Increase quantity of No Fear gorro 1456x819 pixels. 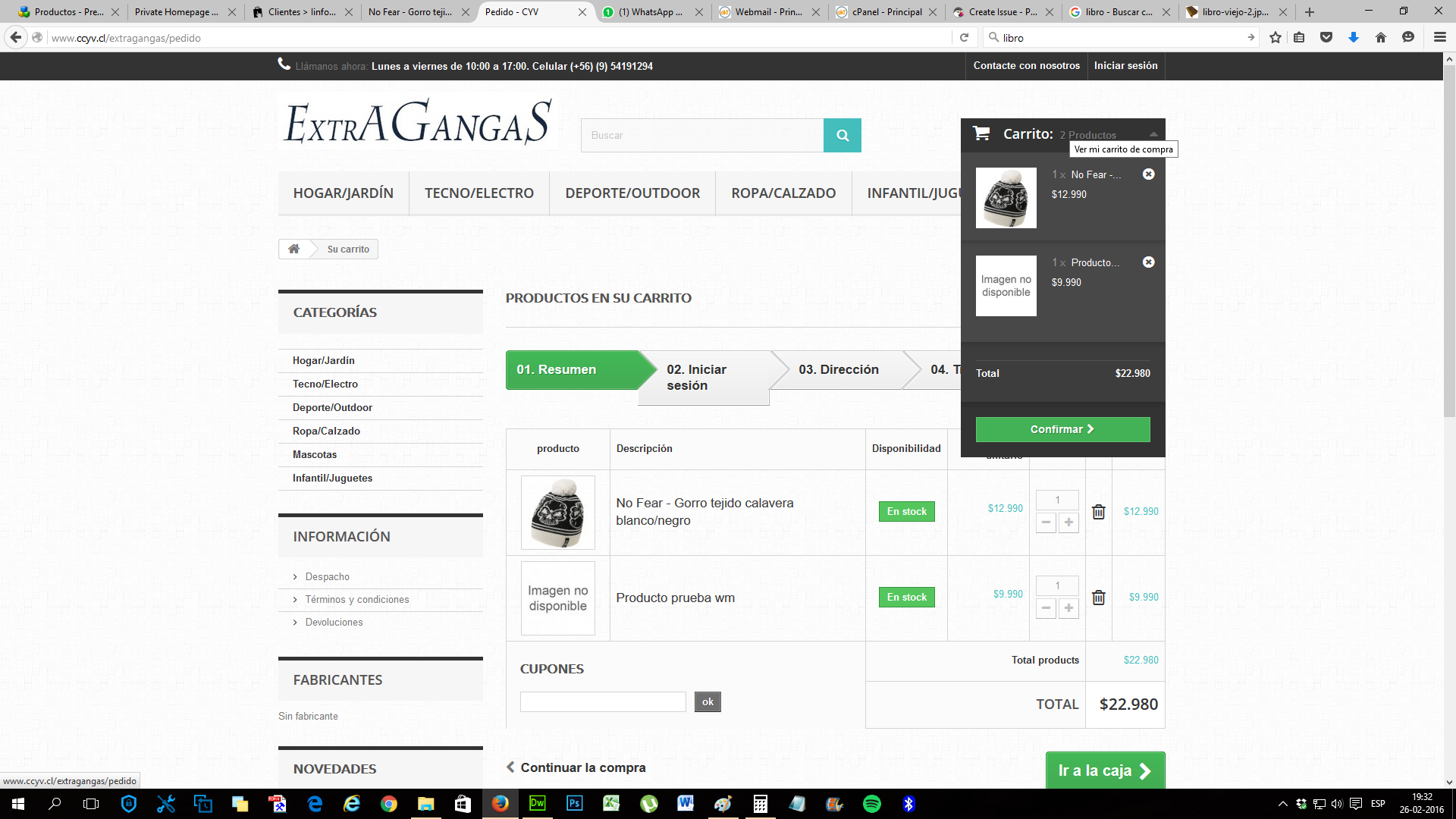tap(1068, 522)
